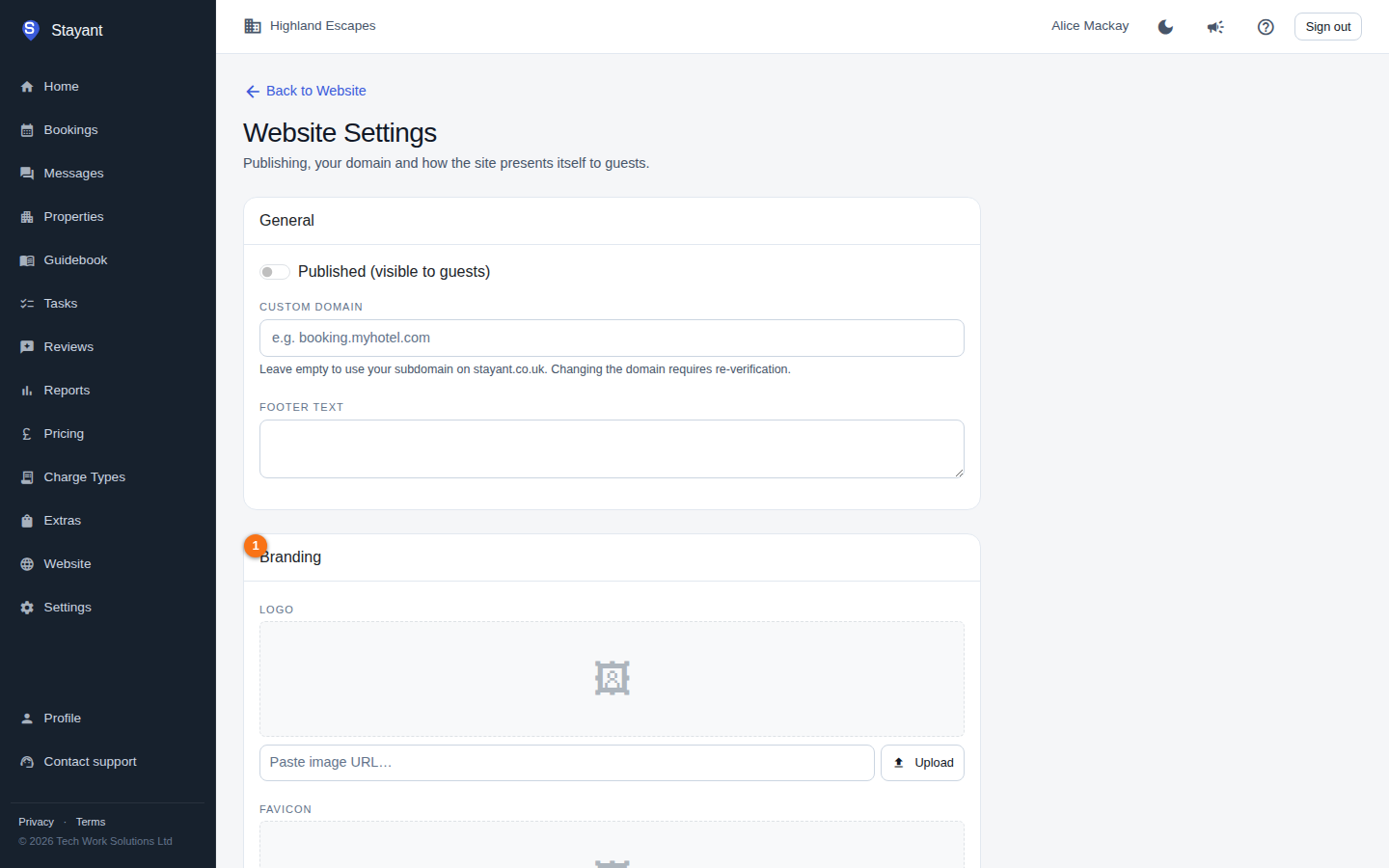Go to Bookings in the sidebar
The height and width of the screenshot is (868, 1389).
(70, 130)
